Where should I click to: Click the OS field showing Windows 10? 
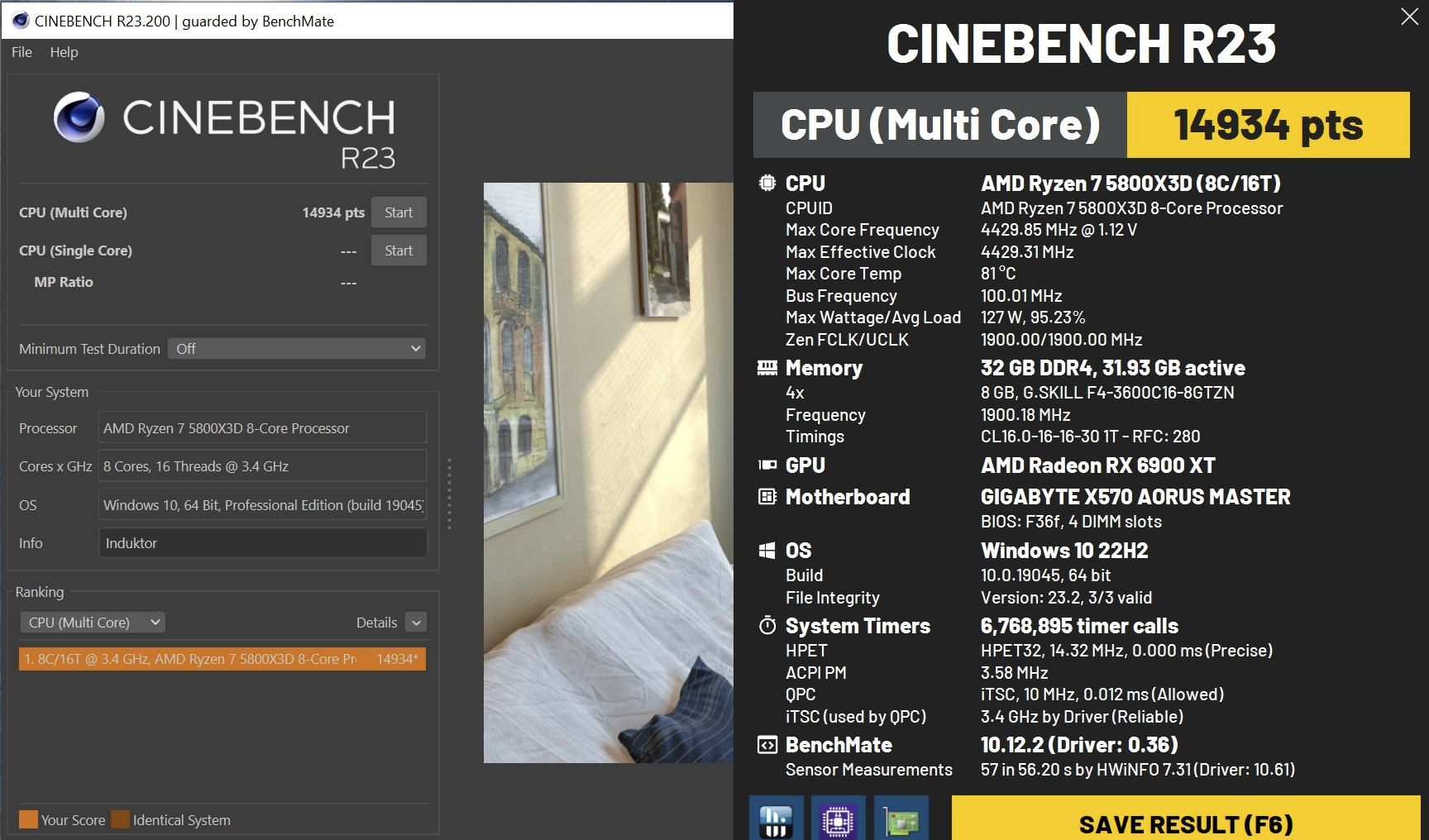(x=263, y=505)
